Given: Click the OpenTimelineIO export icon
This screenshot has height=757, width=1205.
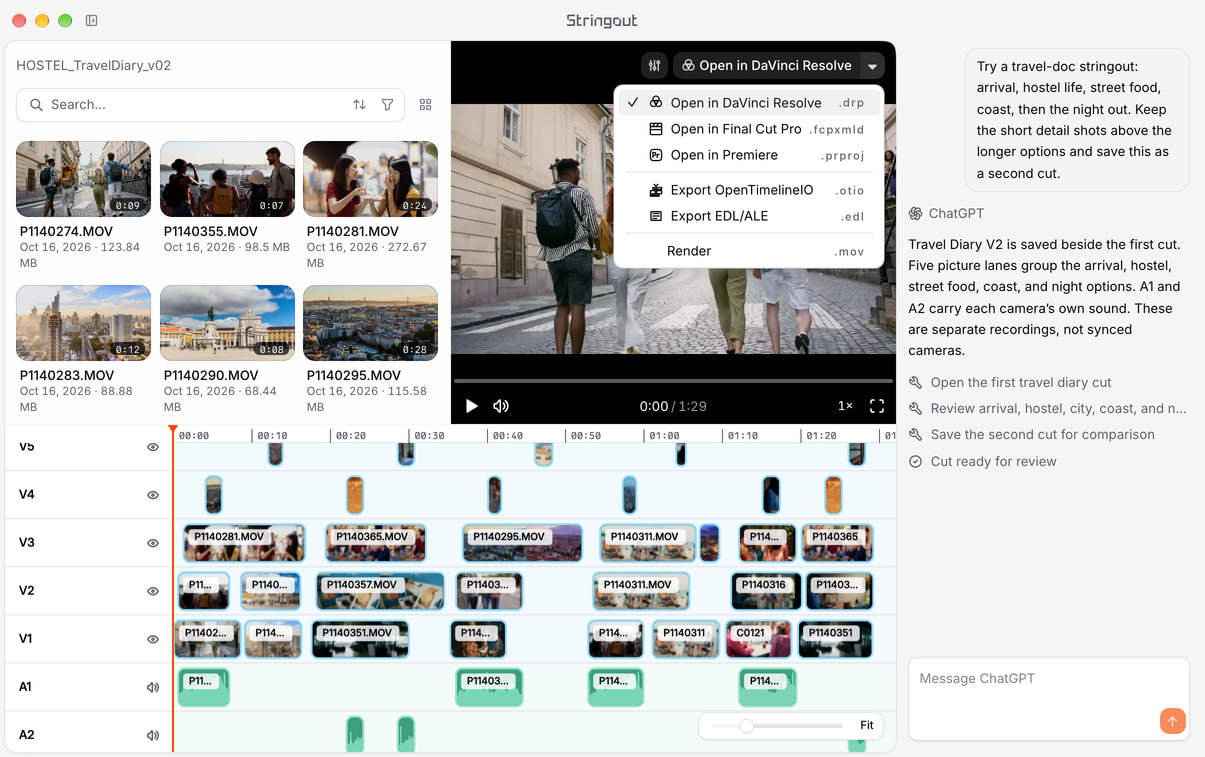Looking at the screenshot, I should (x=656, y=190).
